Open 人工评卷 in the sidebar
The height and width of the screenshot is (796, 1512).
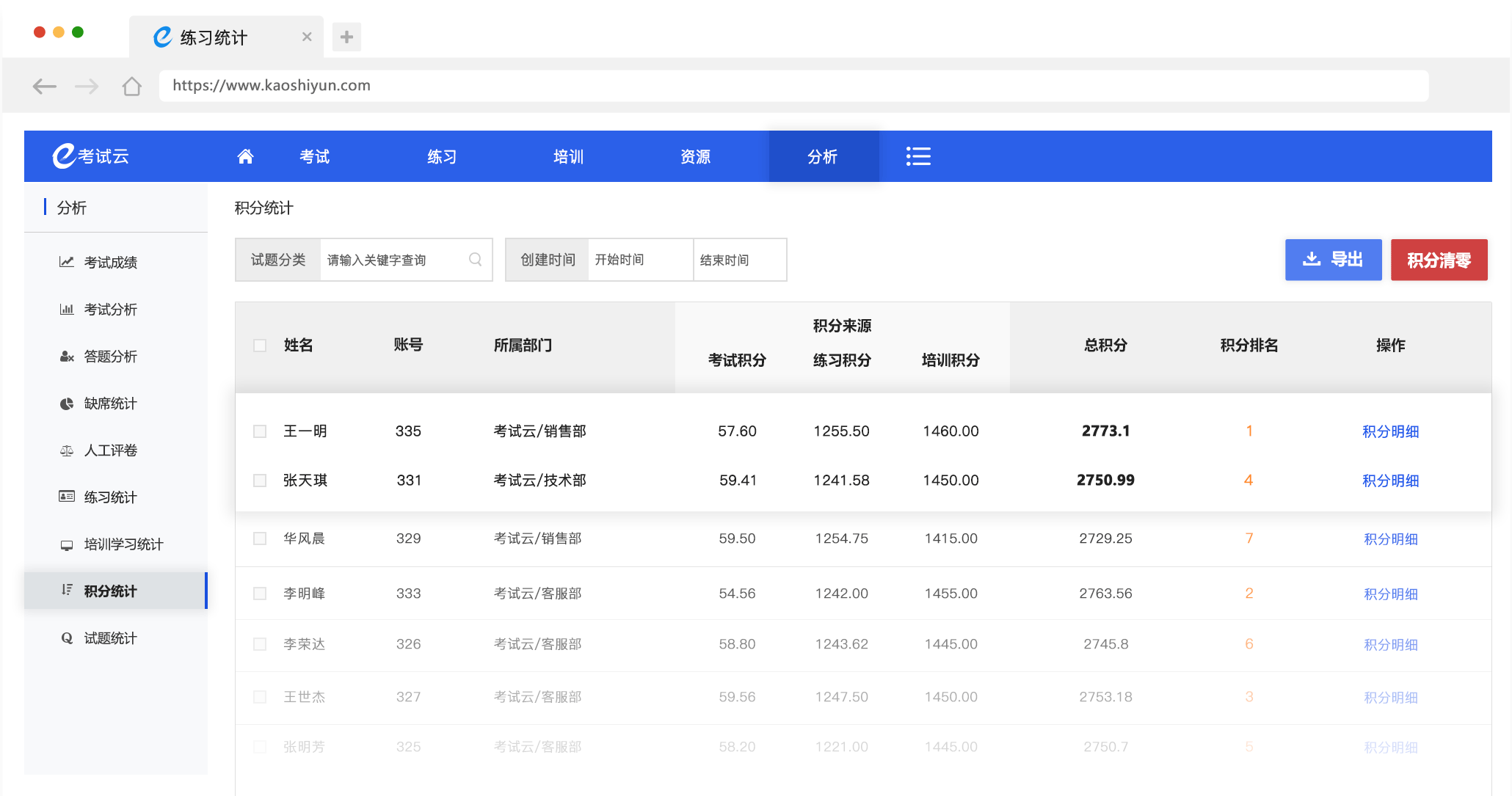tap(110, 450)
